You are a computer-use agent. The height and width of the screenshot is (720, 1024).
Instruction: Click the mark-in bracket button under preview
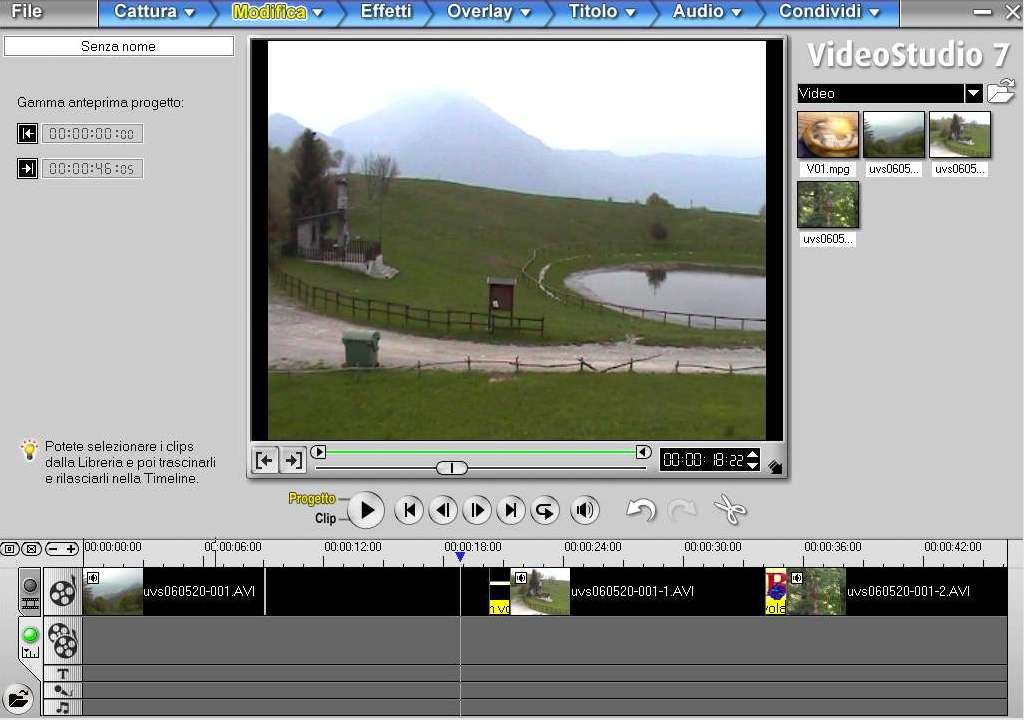coord(265,460)
